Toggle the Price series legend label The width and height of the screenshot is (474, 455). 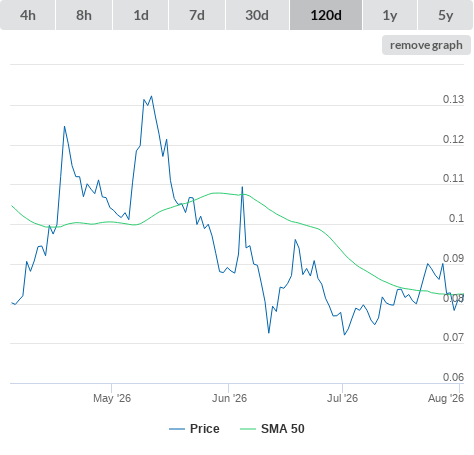[x=205, y=429]
